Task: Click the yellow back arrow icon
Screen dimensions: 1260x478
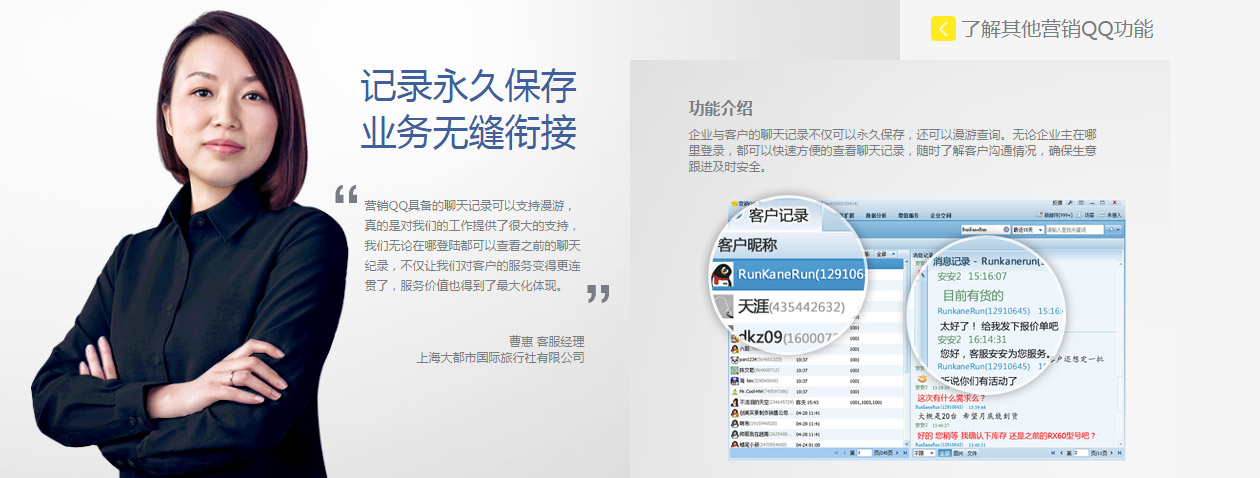Action: (943, 29)
